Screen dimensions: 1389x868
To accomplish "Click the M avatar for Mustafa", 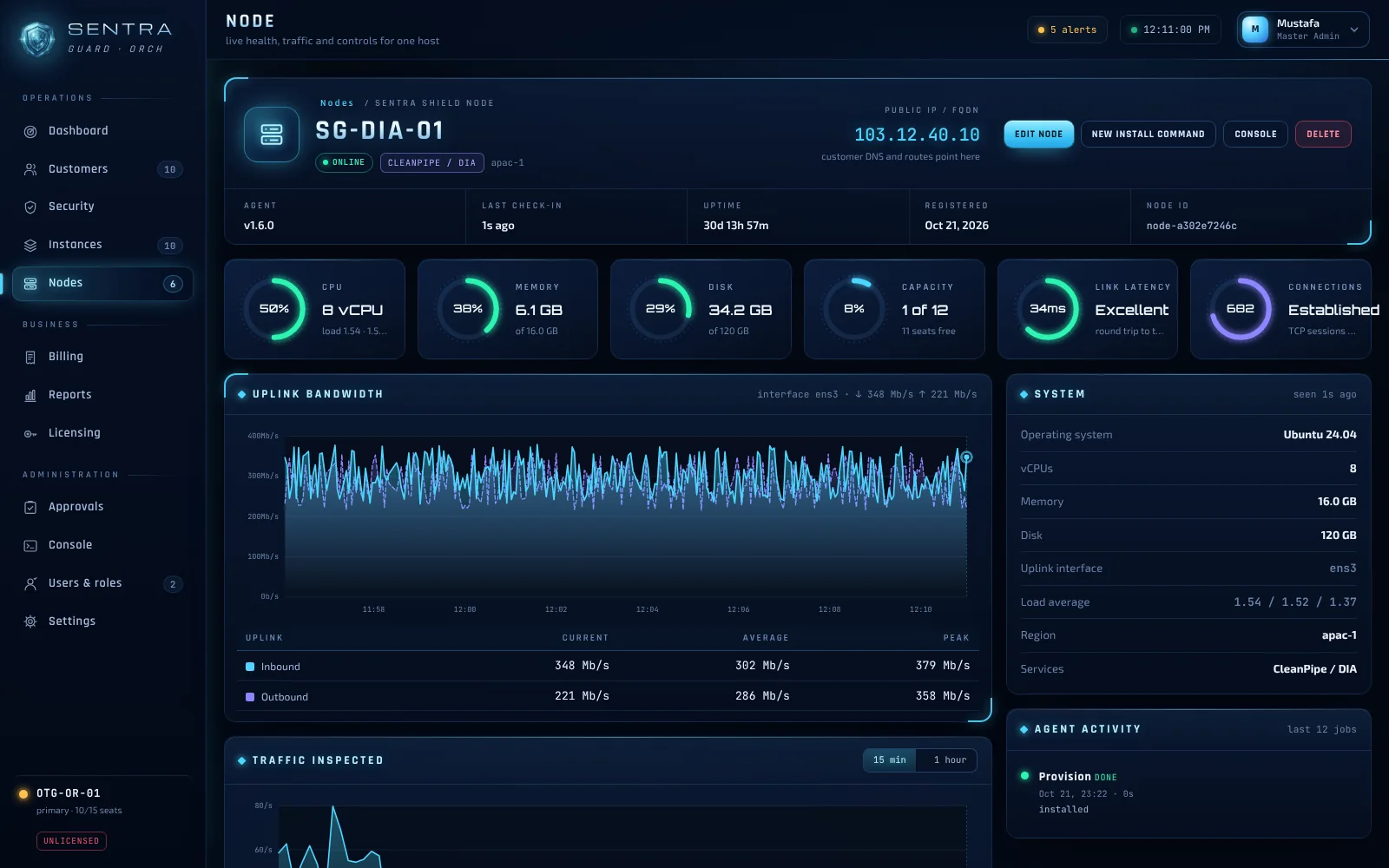I will [x=1255, y=30].
